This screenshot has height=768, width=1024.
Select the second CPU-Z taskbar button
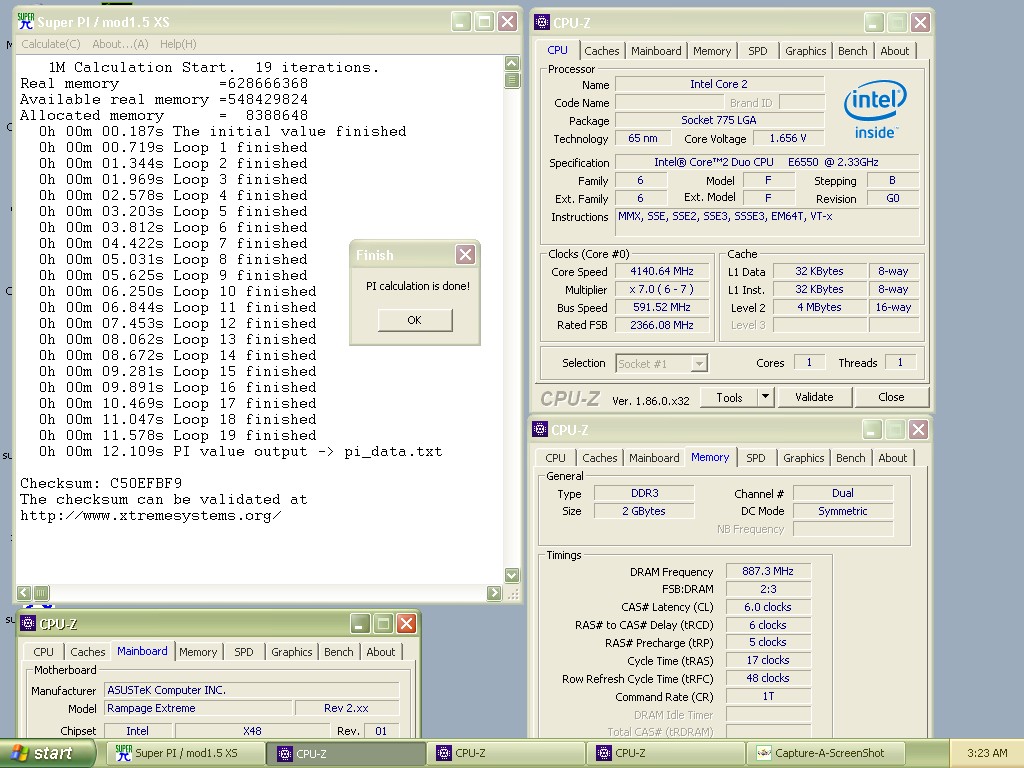pos(506,753)
